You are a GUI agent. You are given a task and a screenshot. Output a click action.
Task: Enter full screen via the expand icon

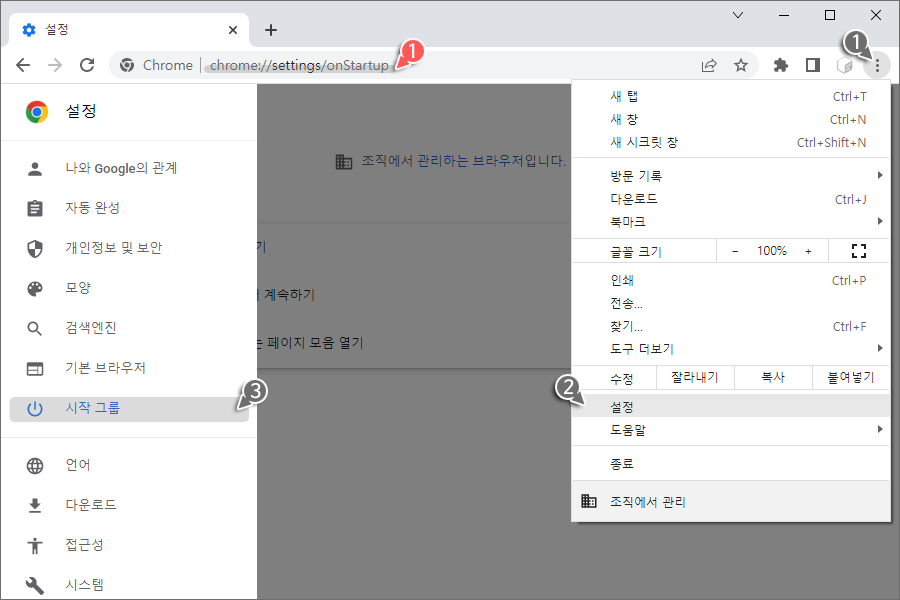(858, 250)
